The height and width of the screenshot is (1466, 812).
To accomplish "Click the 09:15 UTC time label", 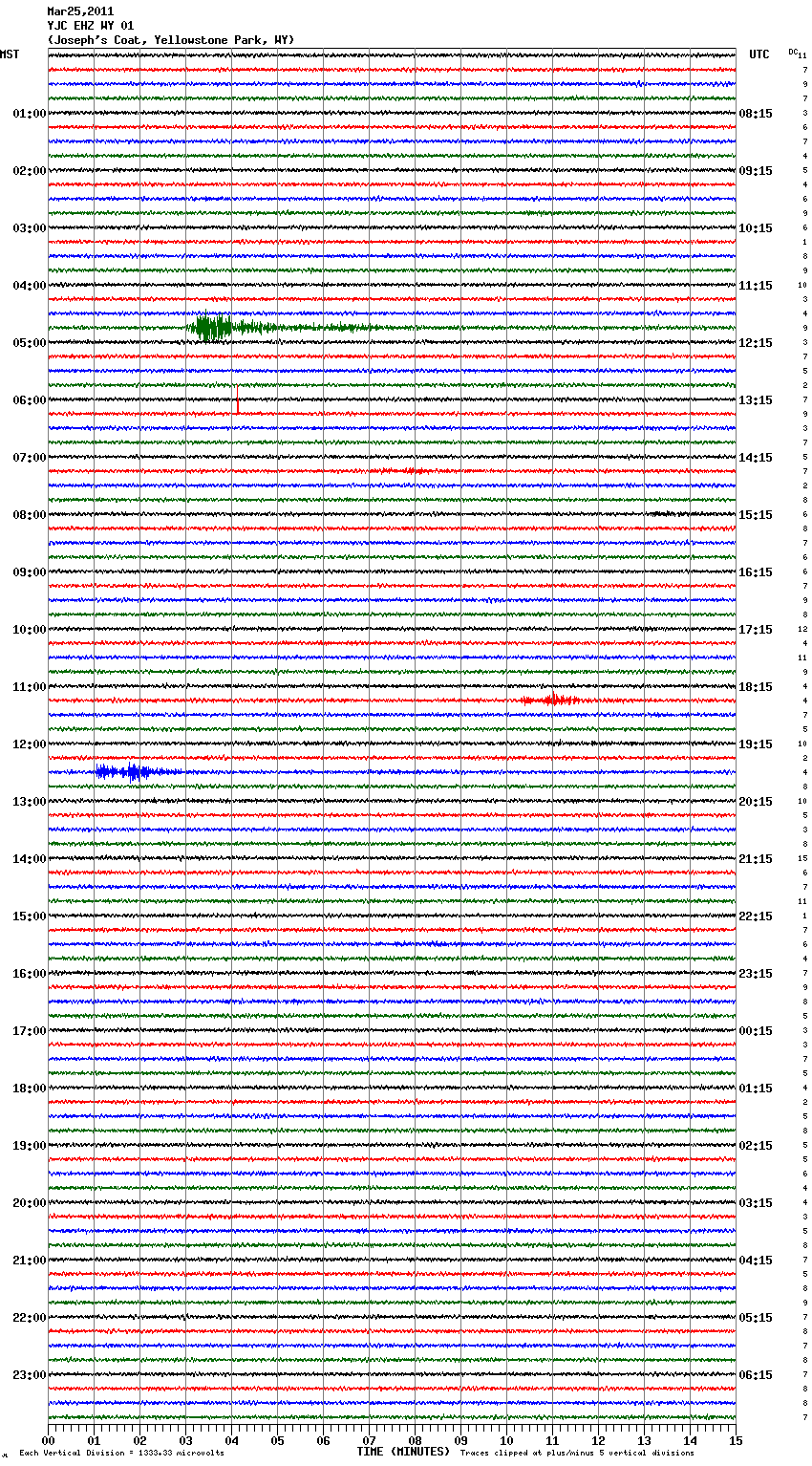I will click(756, 171).
